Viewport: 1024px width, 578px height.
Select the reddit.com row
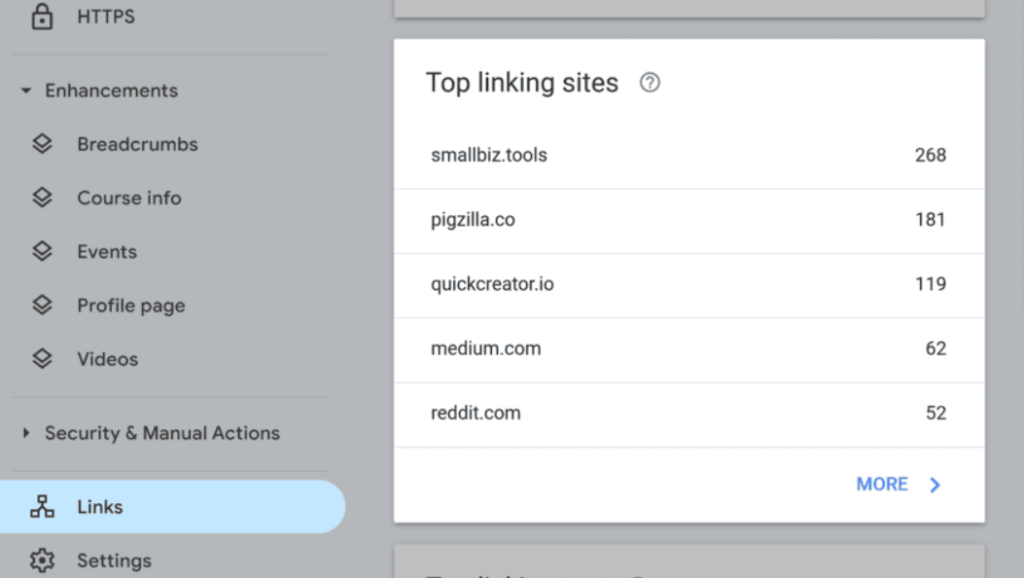689,413
